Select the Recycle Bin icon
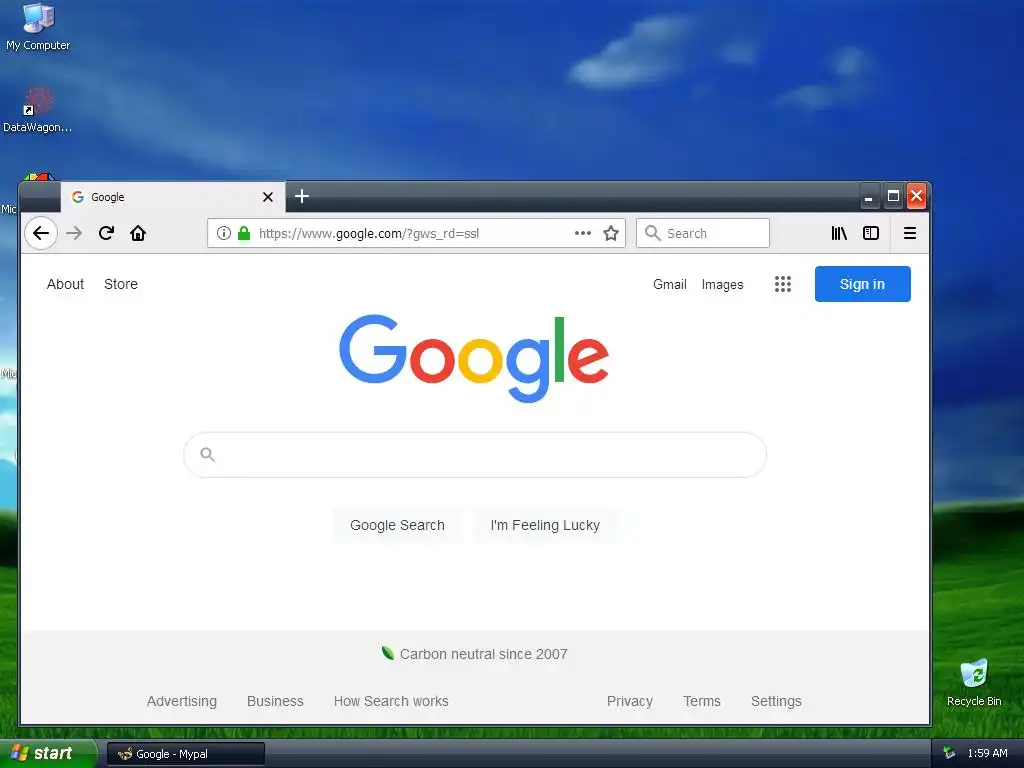The height and width of the screenshot is (768, 1024). [x=974, y=682]
